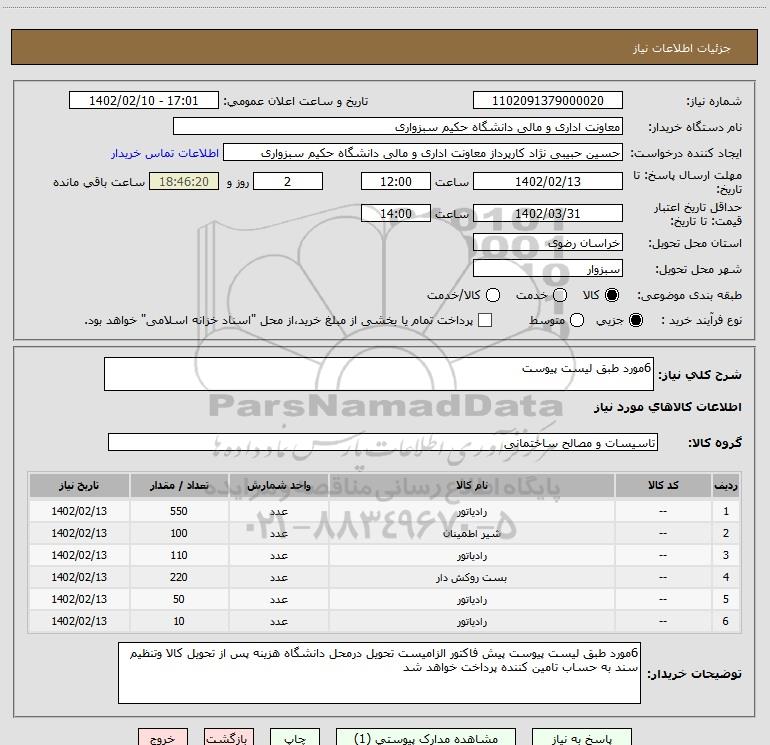The width and height of the screenshot is (770, 745).
Task: Click the شماره نیاز number field
Action: (x=548, y=101)
